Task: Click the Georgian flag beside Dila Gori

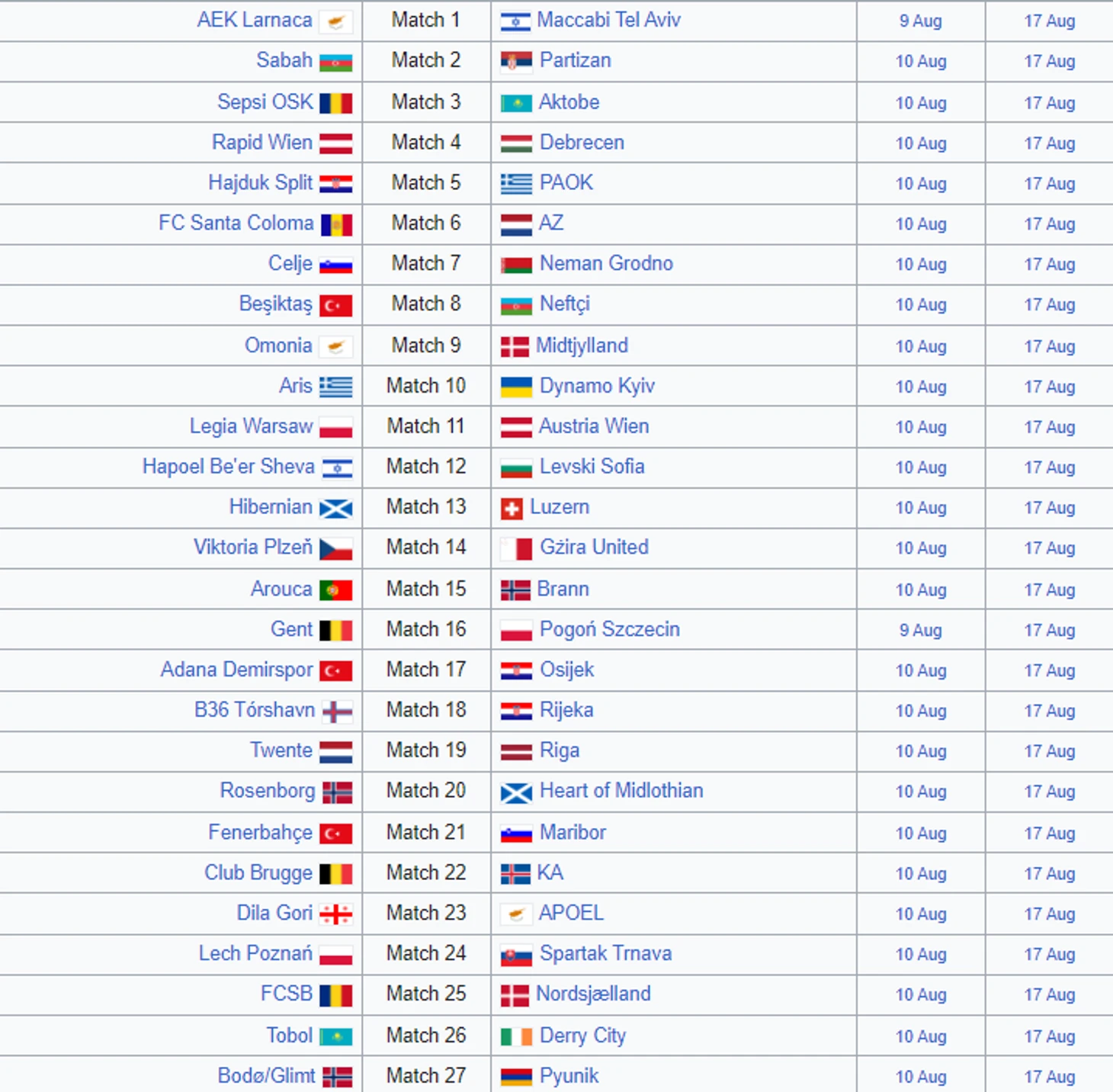Action: 335,914
